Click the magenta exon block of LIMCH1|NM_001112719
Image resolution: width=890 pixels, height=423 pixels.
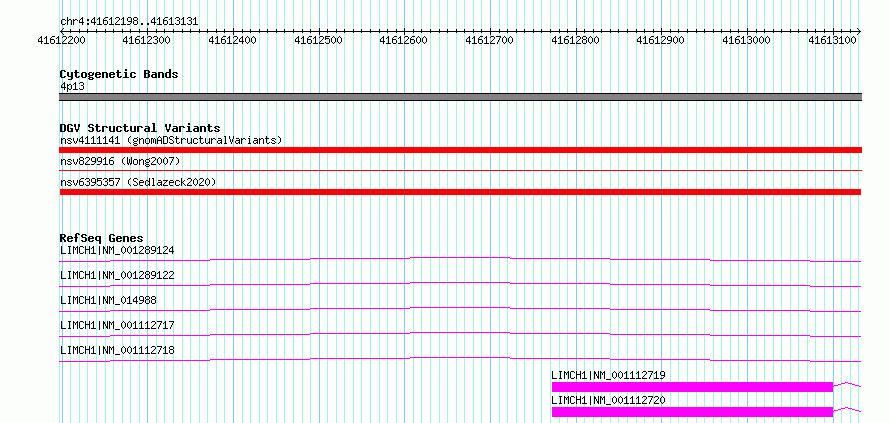click(x=692, y=387)
